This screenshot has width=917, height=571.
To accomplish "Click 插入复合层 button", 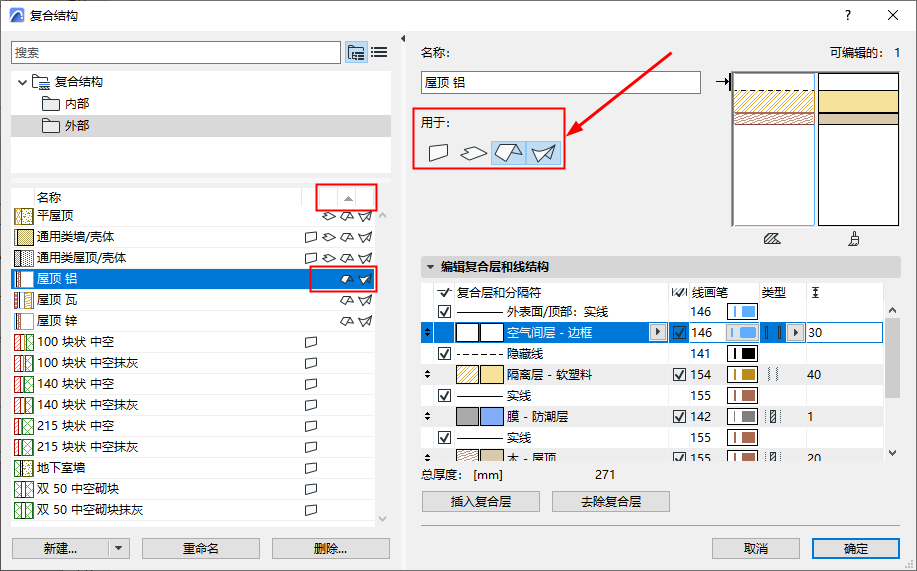I will (481, 501).
